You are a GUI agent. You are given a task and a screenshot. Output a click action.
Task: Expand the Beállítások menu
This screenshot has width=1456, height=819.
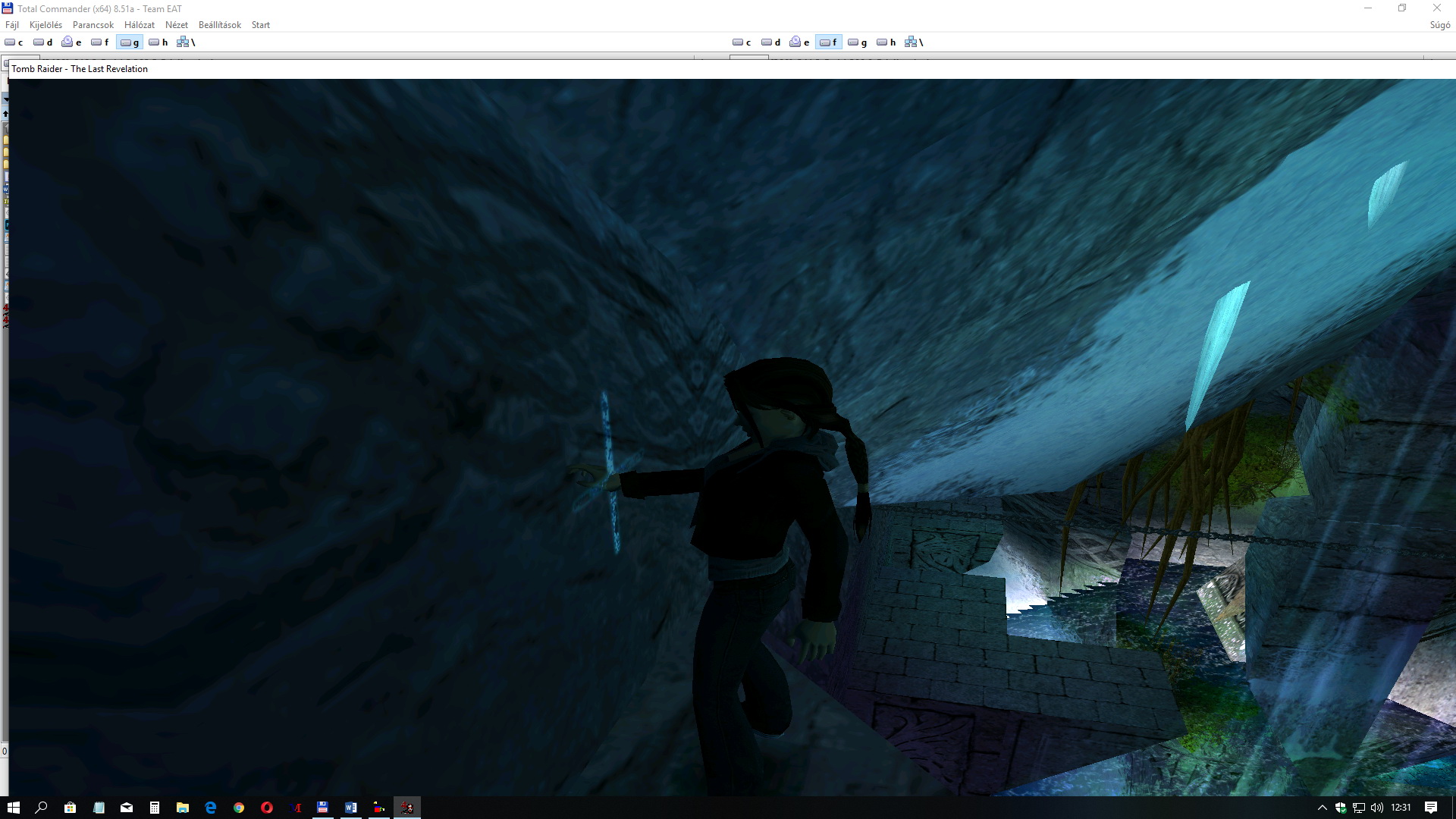tap(219, 25)
